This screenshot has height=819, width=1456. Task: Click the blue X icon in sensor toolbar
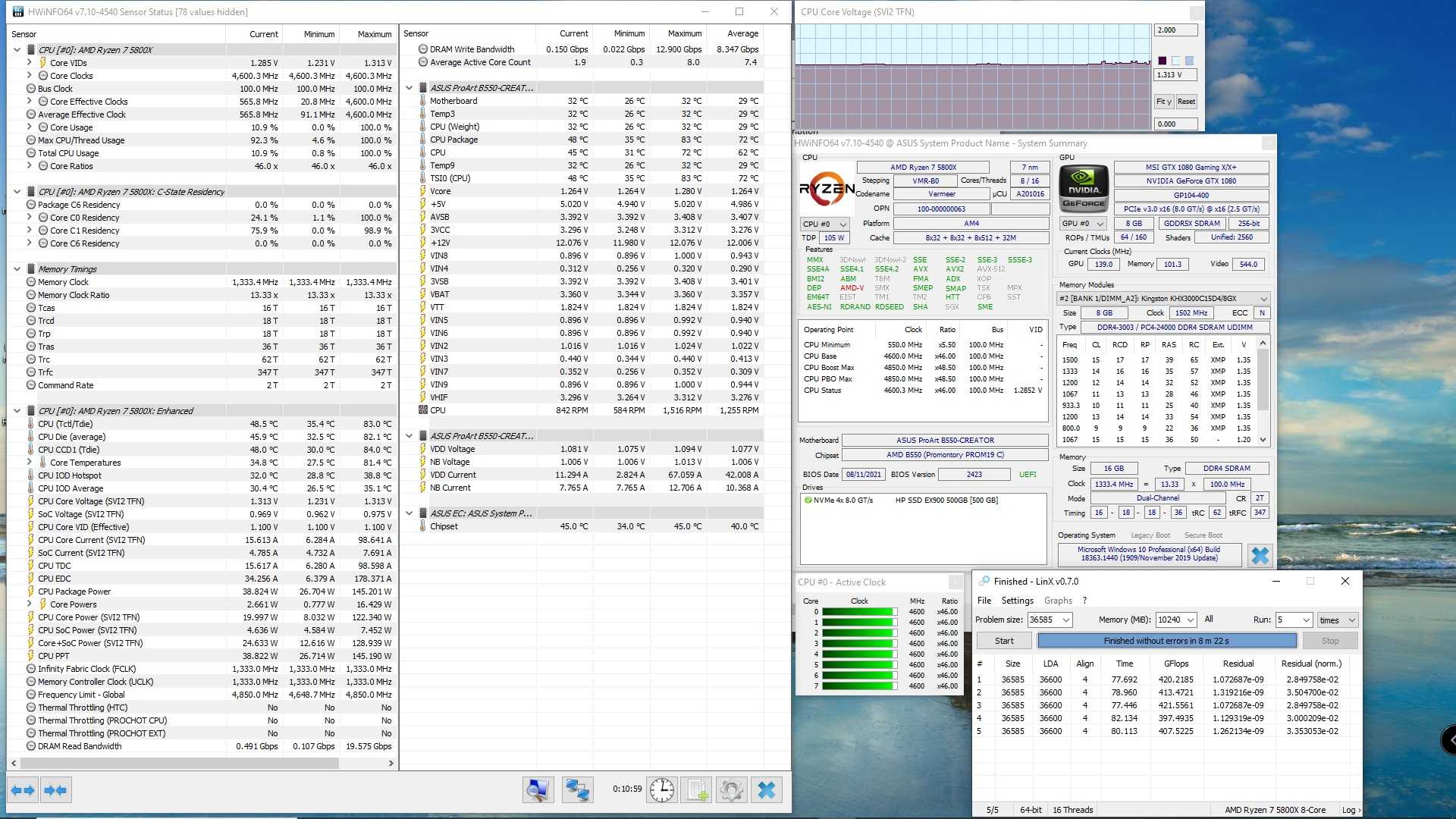tap(767, 790)
